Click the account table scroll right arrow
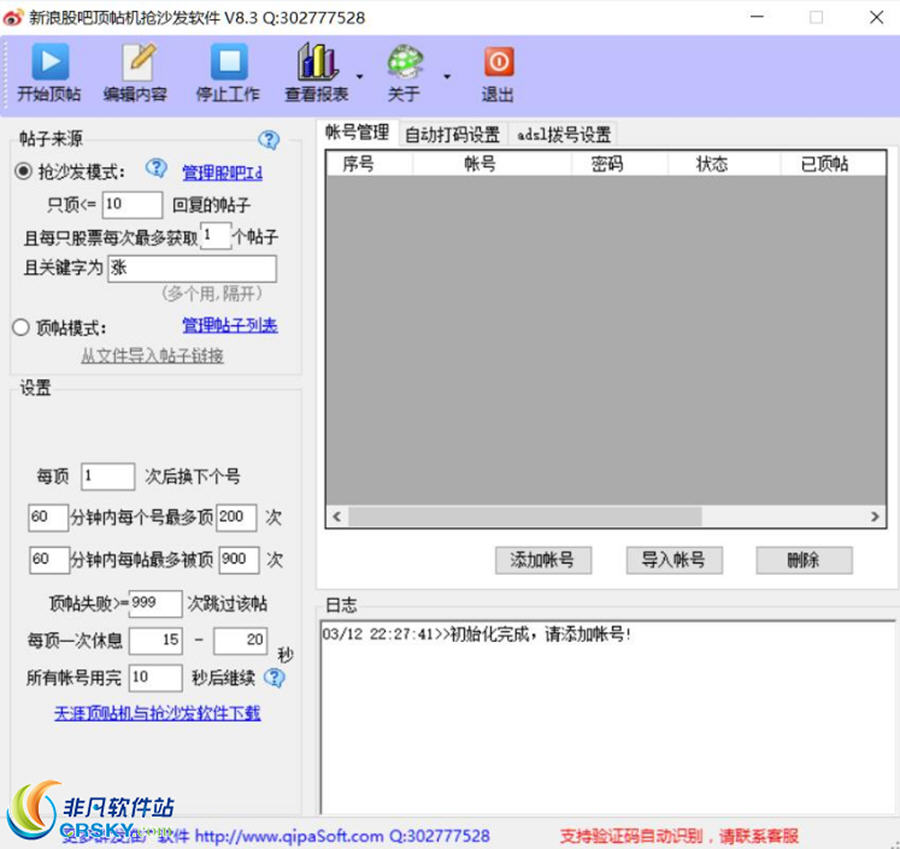This screenshot has height=849, width=900. click(875, 517)
